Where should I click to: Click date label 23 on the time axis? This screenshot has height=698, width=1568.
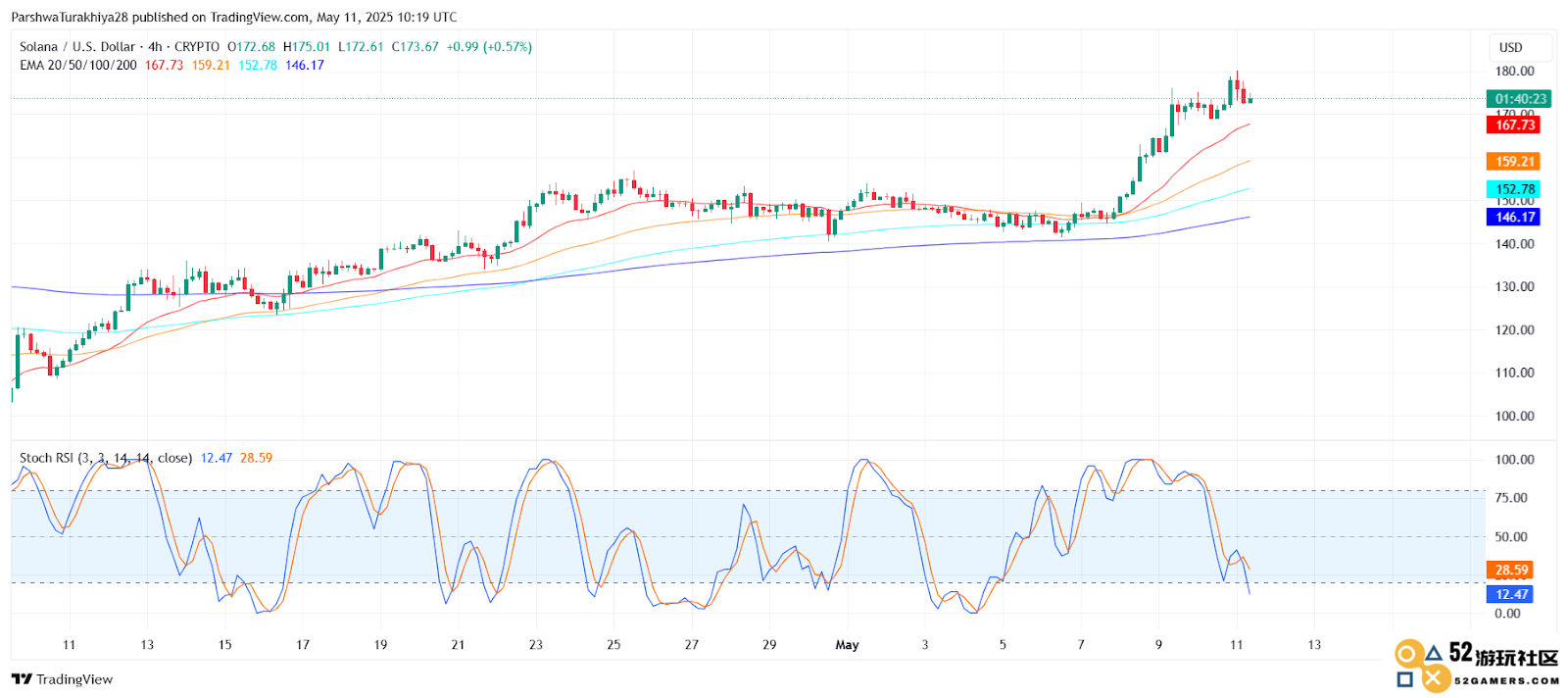(x=536, y=645)
